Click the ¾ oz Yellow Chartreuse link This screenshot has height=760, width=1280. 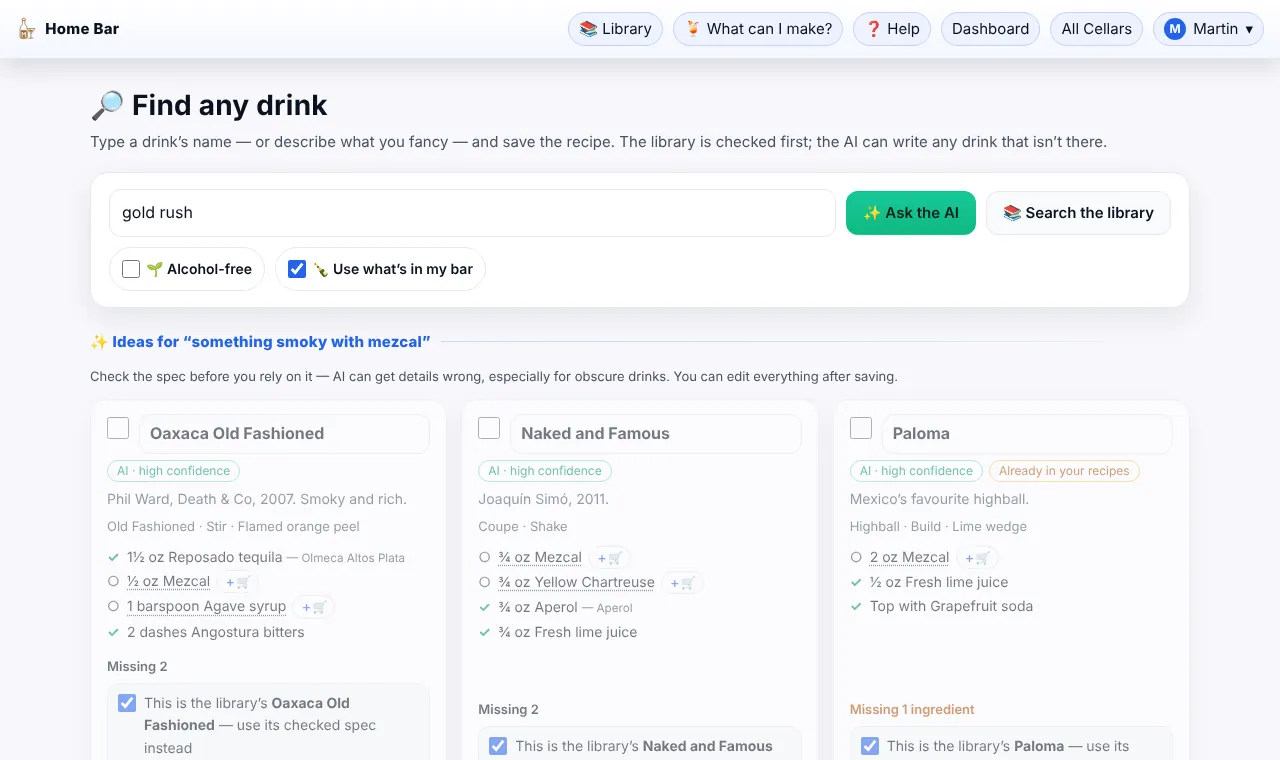576,583
